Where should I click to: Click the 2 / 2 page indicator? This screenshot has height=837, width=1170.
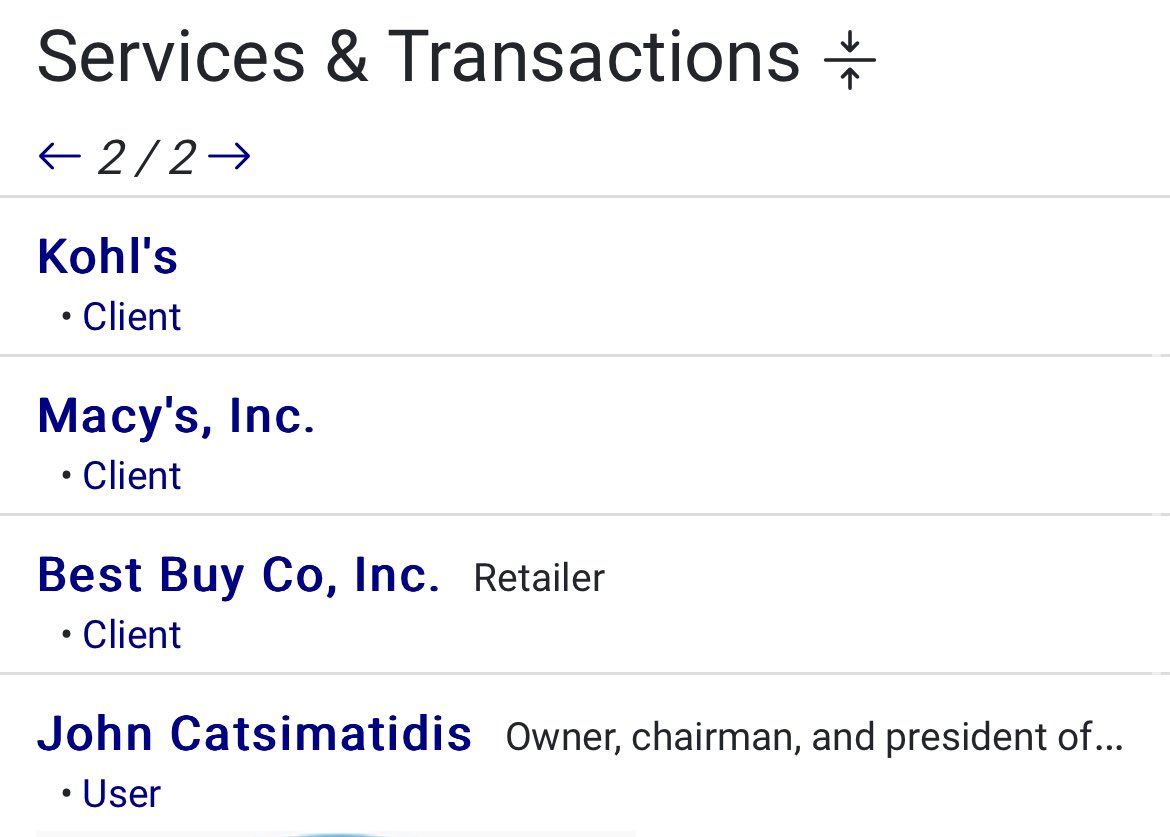[146, 158]
